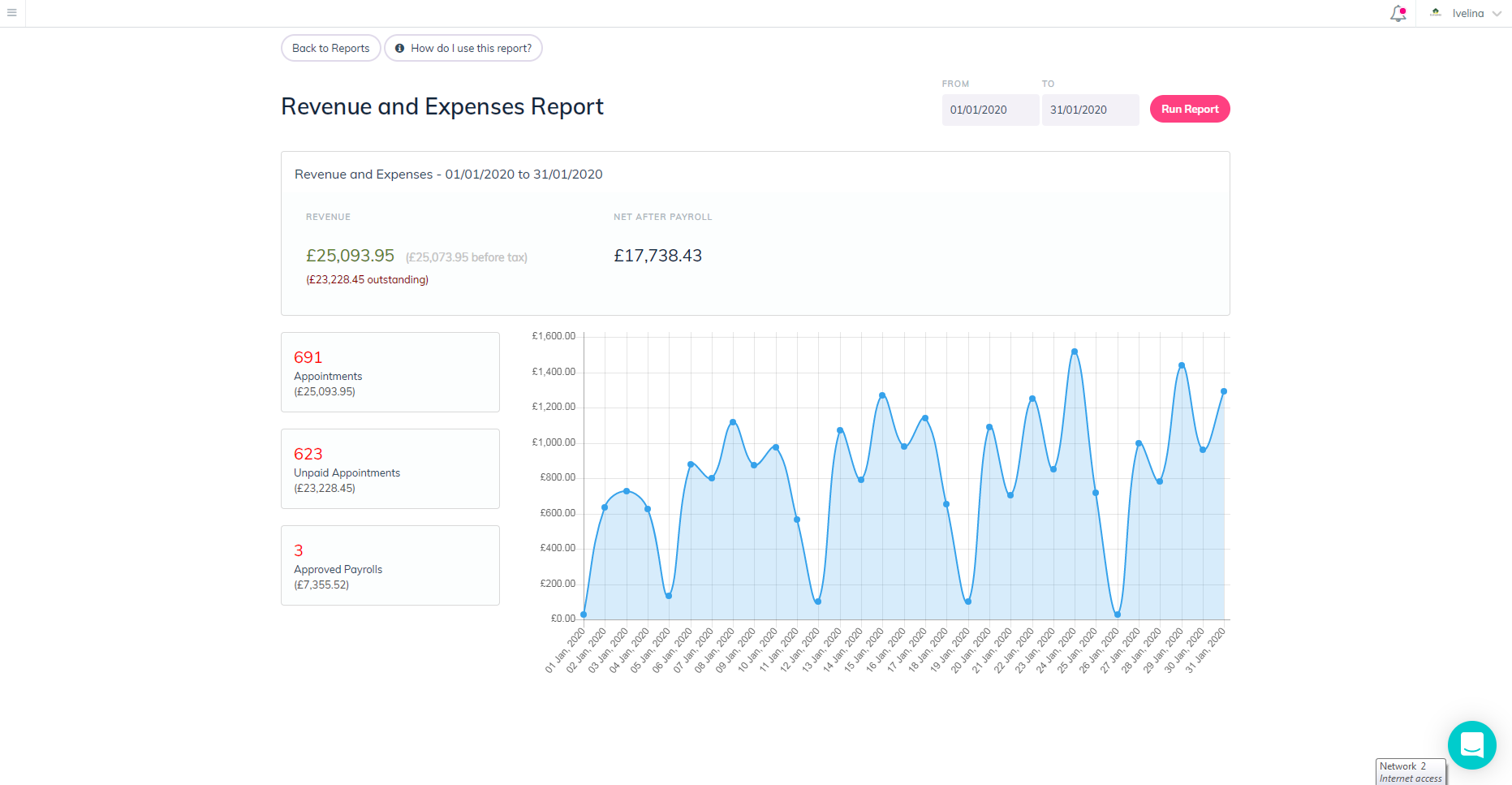Click the 26 Jan lowest data point
1512x785 pixels.
[1118, 615]
